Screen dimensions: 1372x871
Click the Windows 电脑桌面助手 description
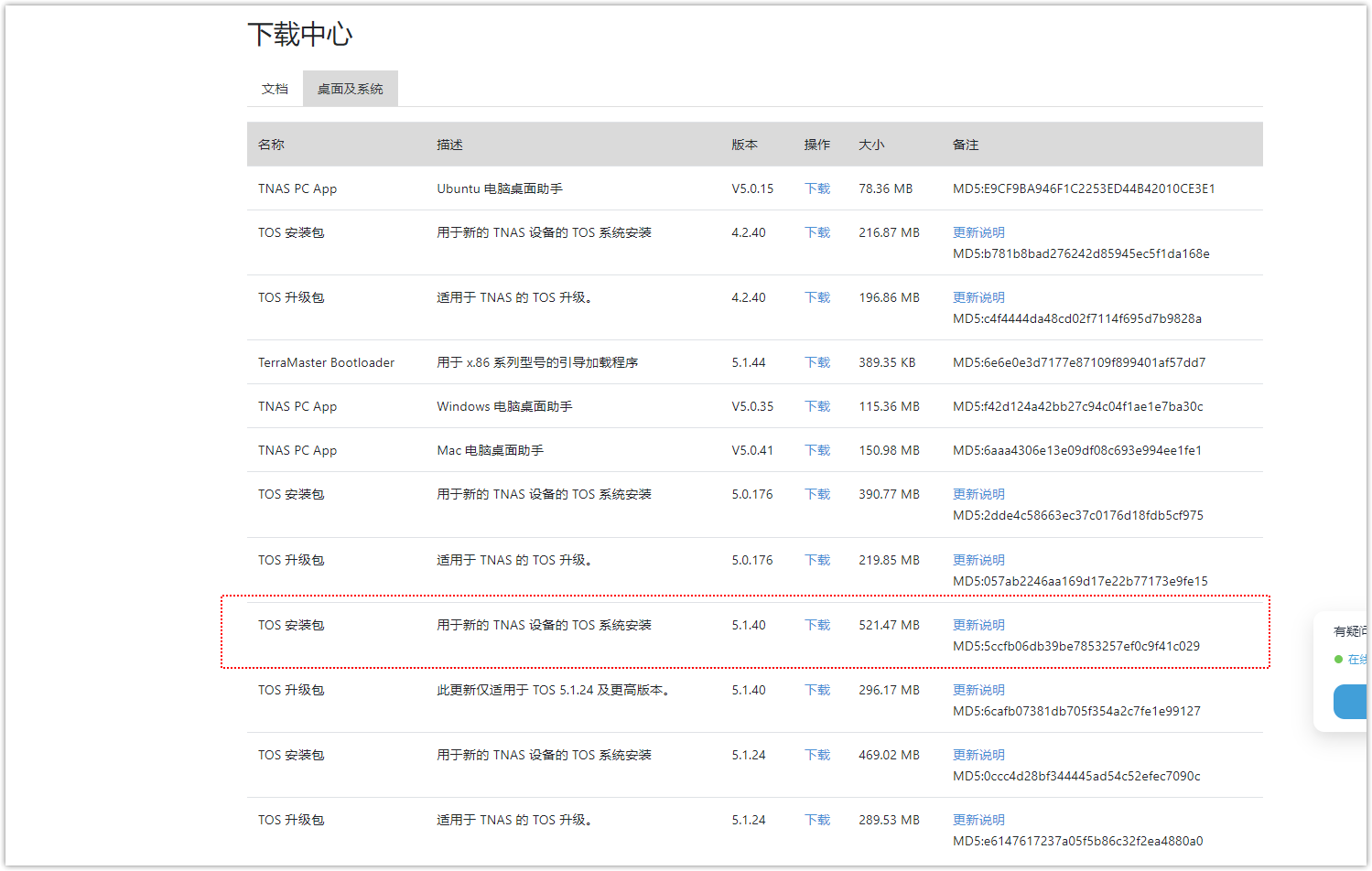click(504, 406)
